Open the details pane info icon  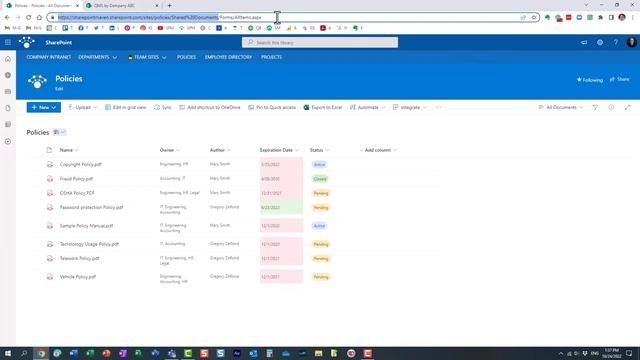[611, 107]
